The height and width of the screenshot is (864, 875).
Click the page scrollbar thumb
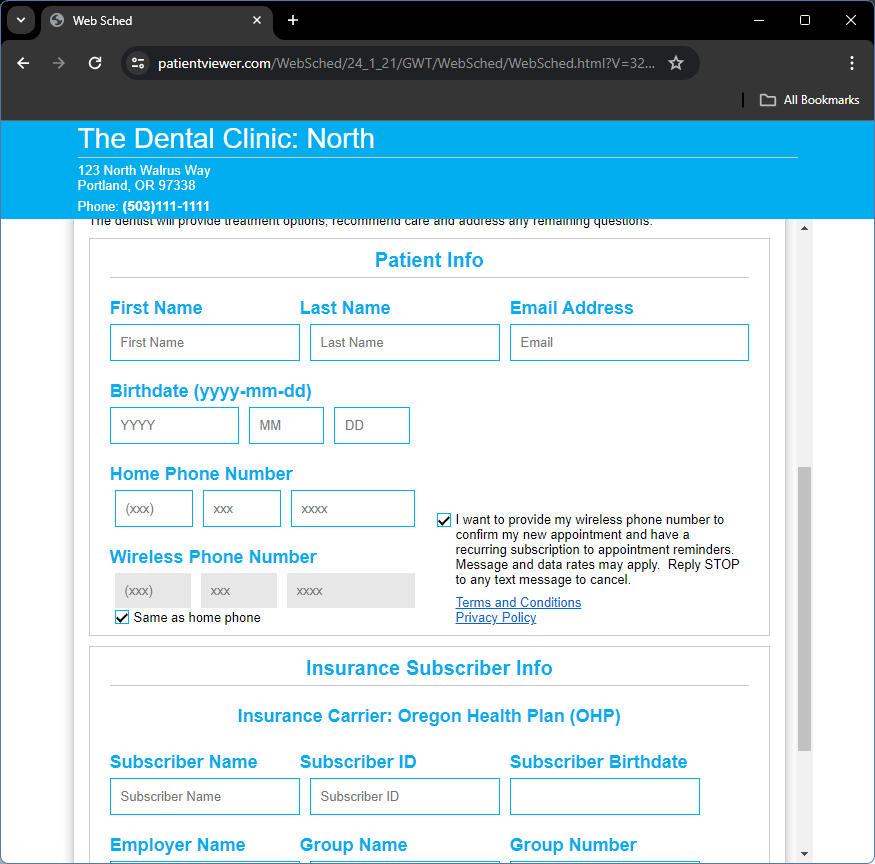pos(804,608)
